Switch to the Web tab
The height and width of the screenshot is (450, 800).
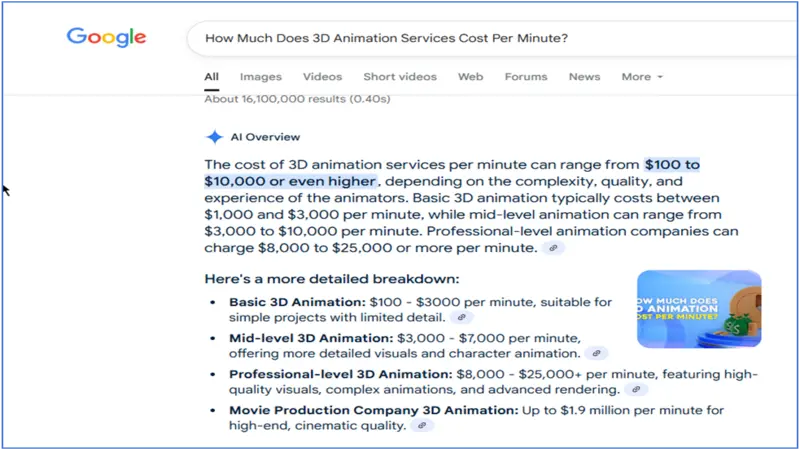click(x=470, y=77)
